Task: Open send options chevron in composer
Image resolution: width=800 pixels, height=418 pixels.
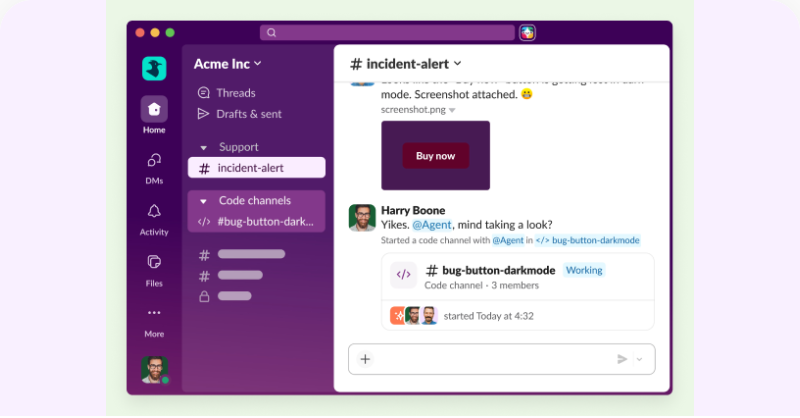Action: 639,359
